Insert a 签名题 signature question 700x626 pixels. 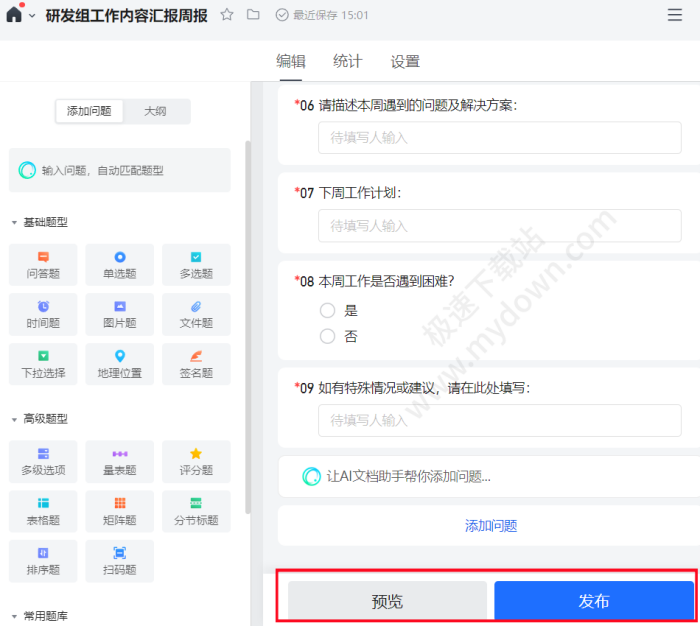point(196,364)
